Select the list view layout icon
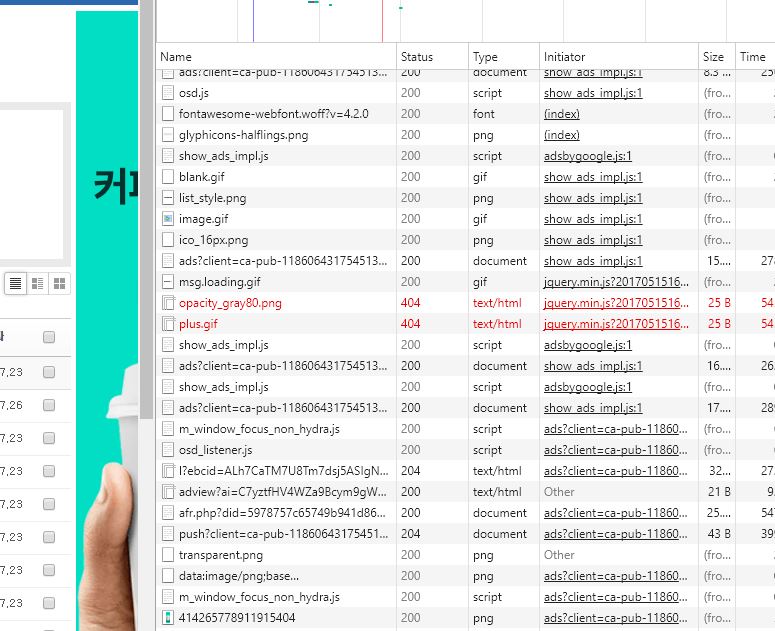Screen dimensions: 775x631 point(16,284)
